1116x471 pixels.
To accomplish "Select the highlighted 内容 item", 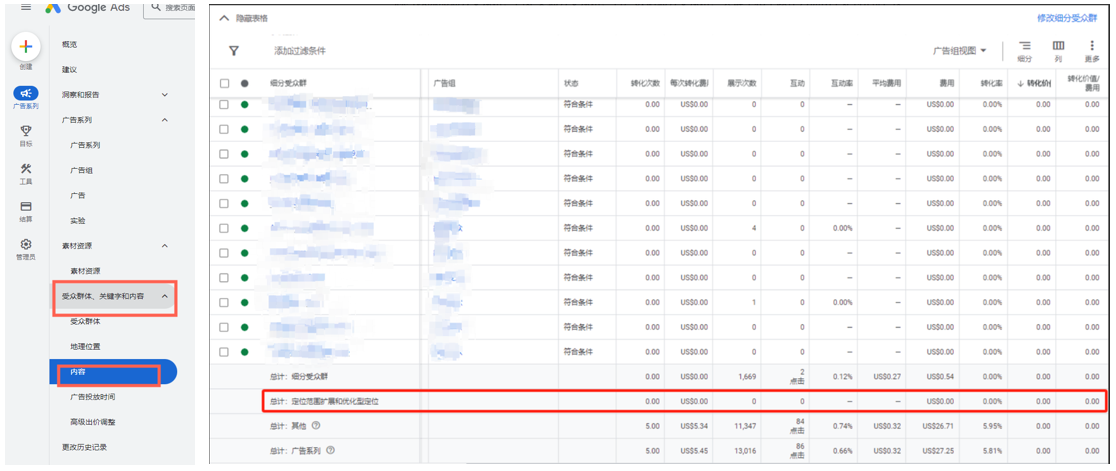I will click(113, 372).
